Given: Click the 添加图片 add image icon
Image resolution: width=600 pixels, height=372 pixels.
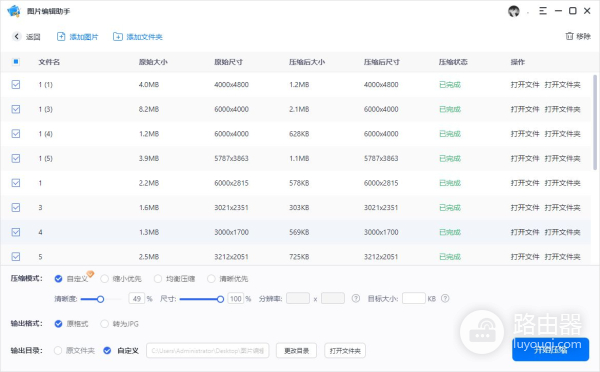Looking at the screenshot, I should coord(61,37).
